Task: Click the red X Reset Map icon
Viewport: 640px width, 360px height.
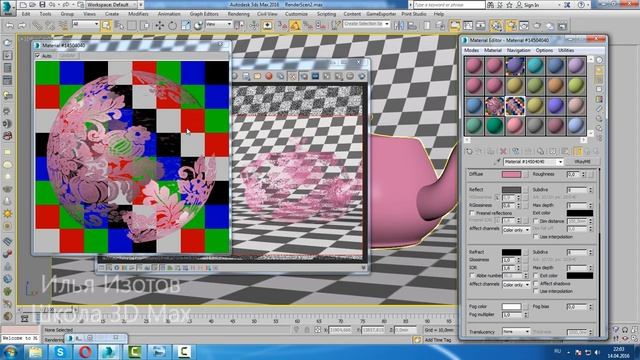Action: point(503,151)
